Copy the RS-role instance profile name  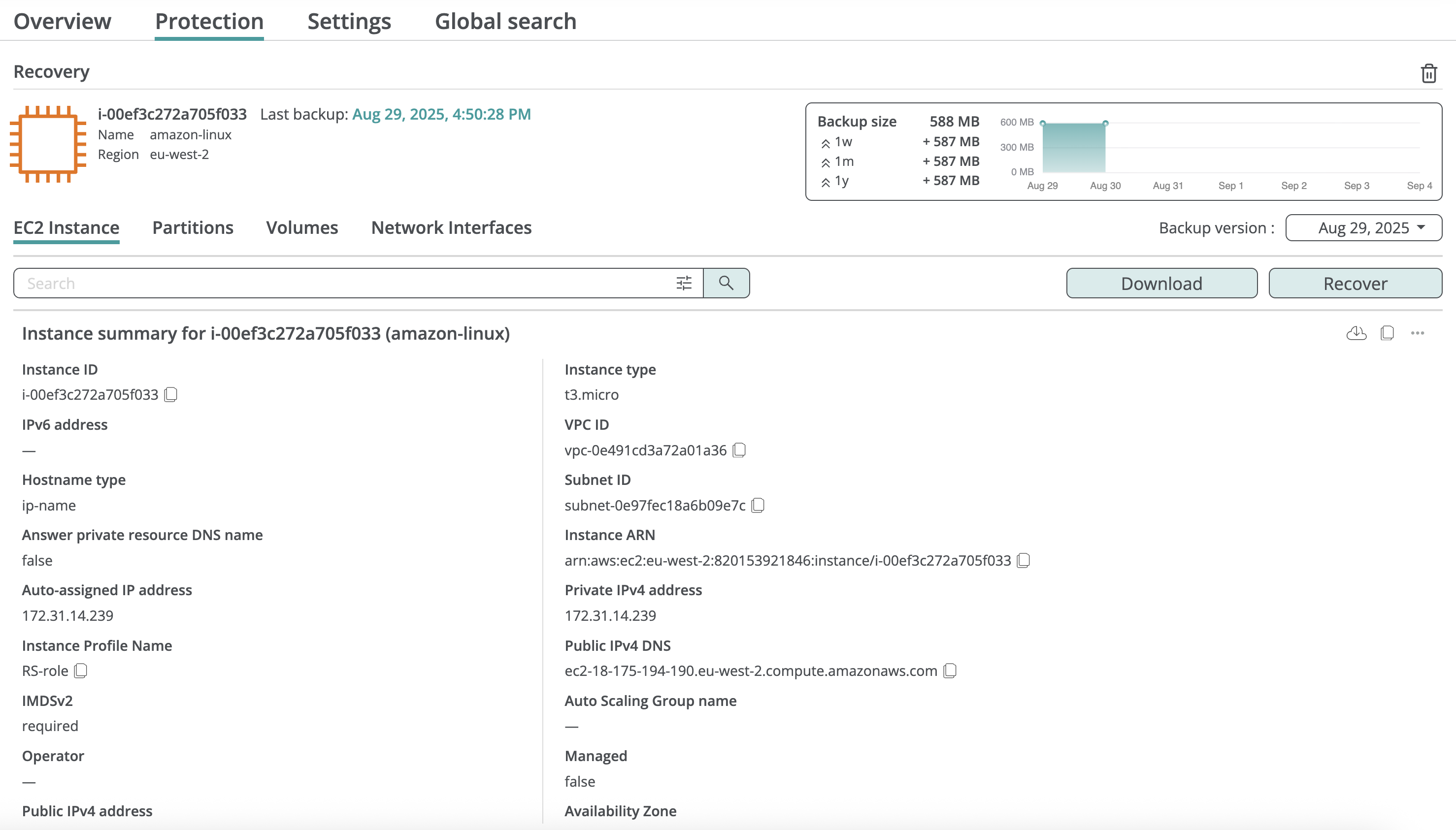[x=80, y=671]
